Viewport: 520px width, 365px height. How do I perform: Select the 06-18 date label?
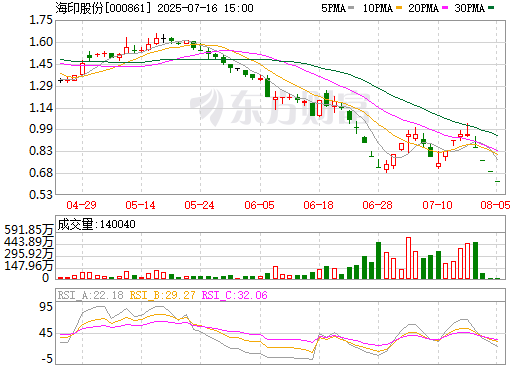click(318, 205)
